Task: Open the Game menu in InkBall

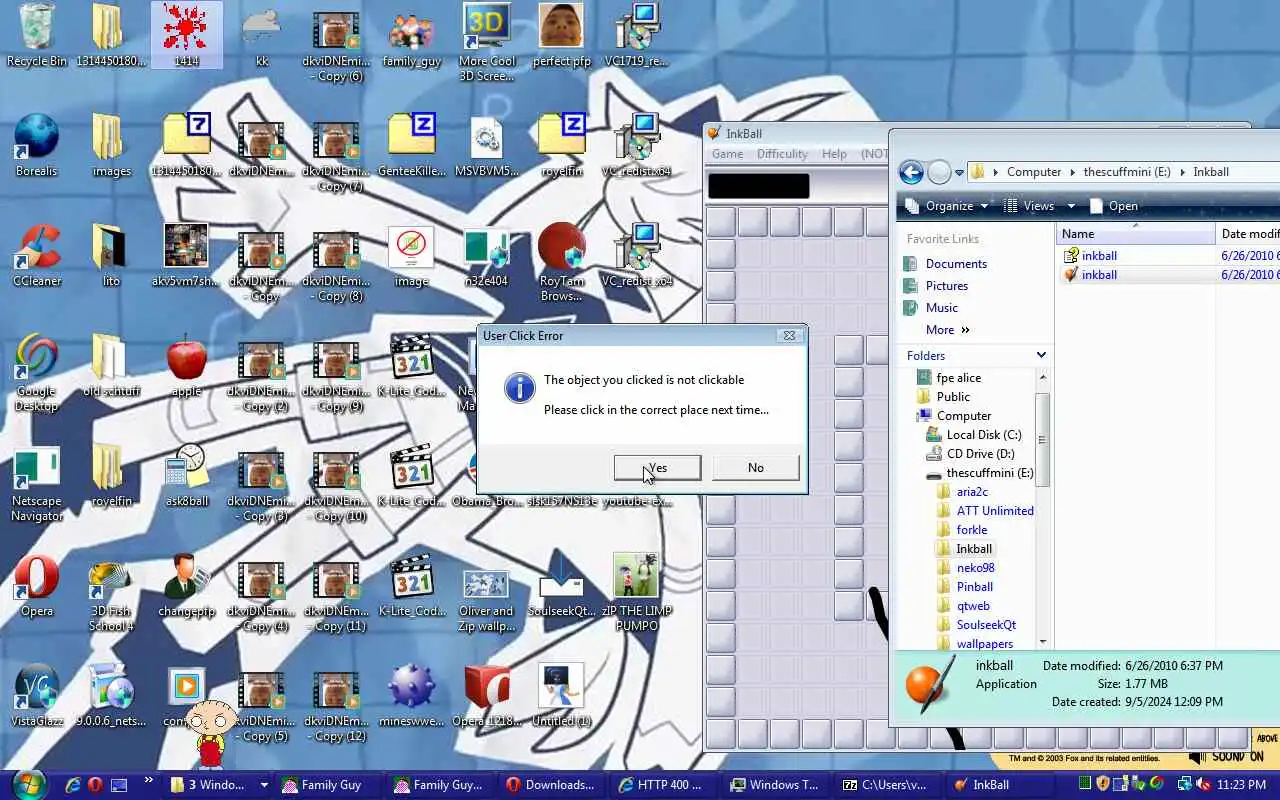Action: (727, 154)
